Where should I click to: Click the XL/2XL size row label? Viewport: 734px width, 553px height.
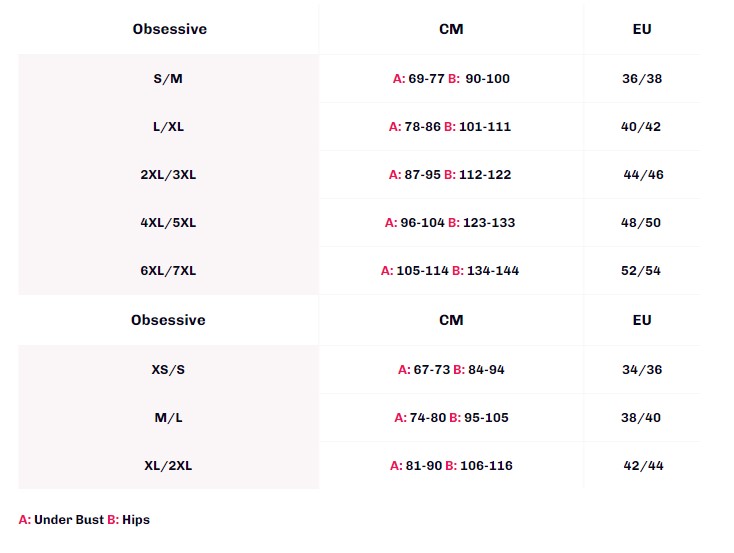(x=168, y=466)
